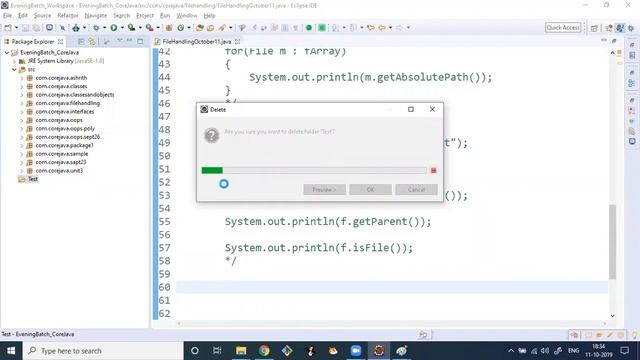This screenshot has width=640, height=360.
Task: Click the Open Type folder icon
Action: pos(200,28)
